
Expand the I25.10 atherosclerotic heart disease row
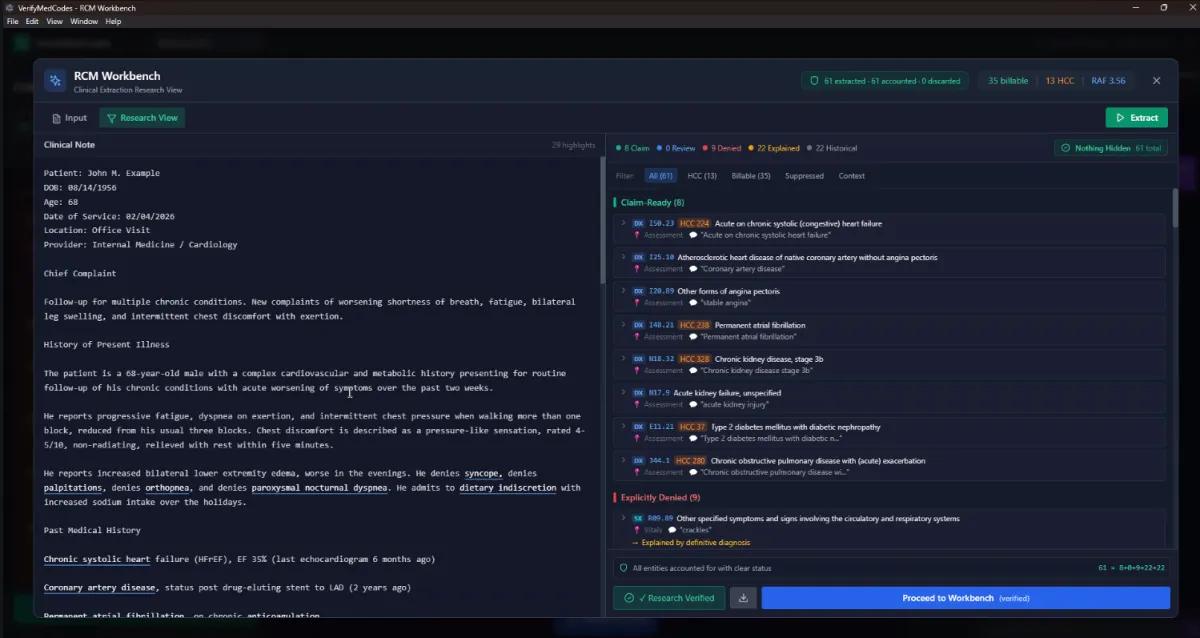(x=623, y=258)
